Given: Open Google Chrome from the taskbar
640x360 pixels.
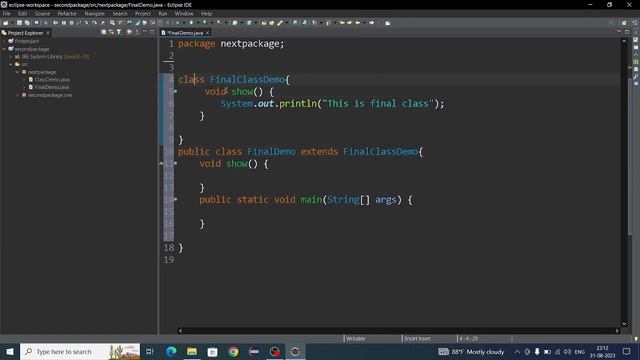Looking at the screenshot, I should pos(233,351).
